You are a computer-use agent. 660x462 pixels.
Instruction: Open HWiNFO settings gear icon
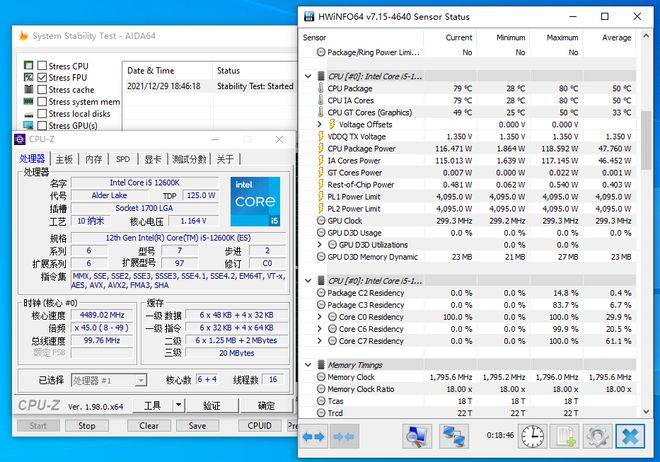(597, 436)
